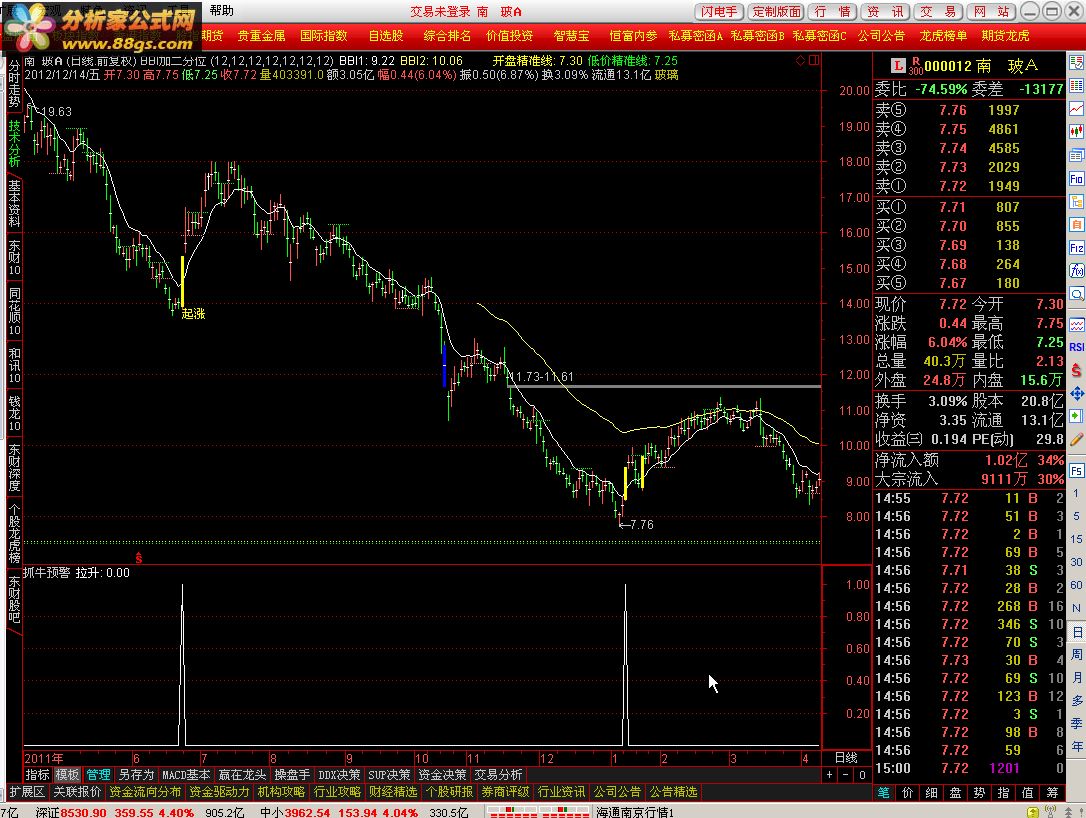Click the 闪电手 button

click(x=719, y=12)
